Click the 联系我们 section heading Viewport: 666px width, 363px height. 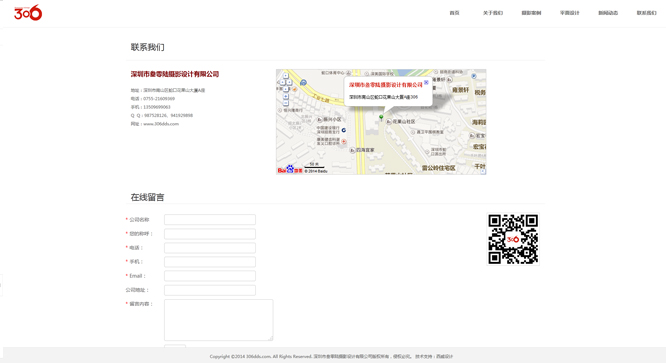pyautogui.click(x=147, y=47)
